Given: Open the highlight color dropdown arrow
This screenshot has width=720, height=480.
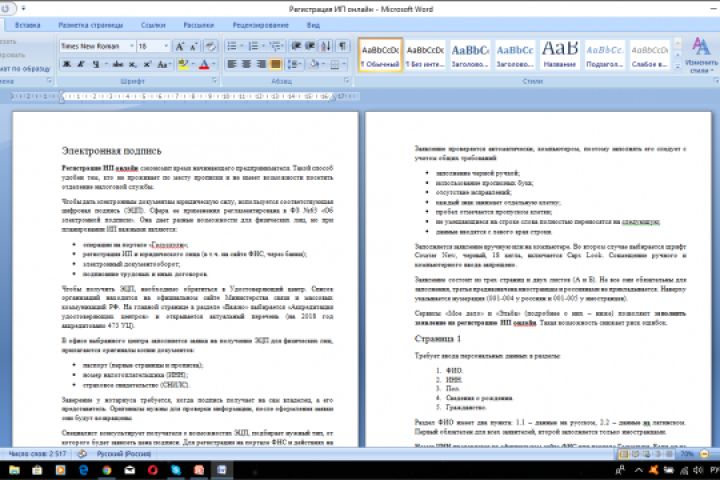Looking at the screenshot, I should coord(192,64).
